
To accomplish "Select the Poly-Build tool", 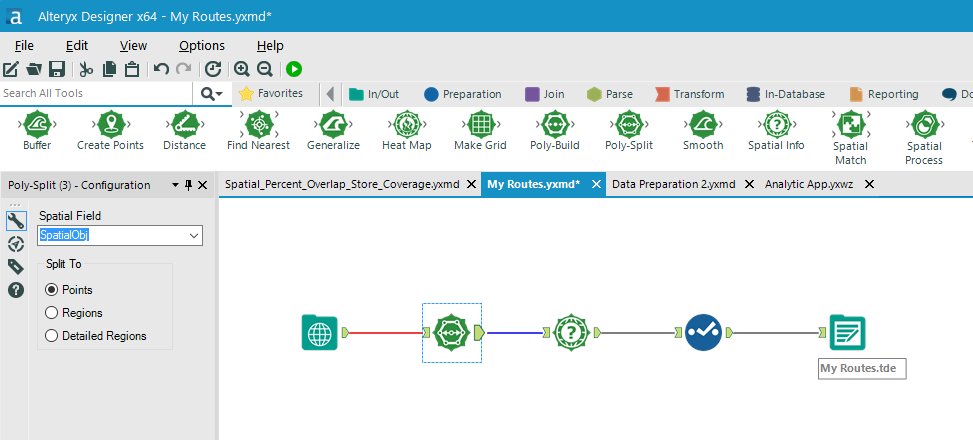I will [x=554, y=132].
